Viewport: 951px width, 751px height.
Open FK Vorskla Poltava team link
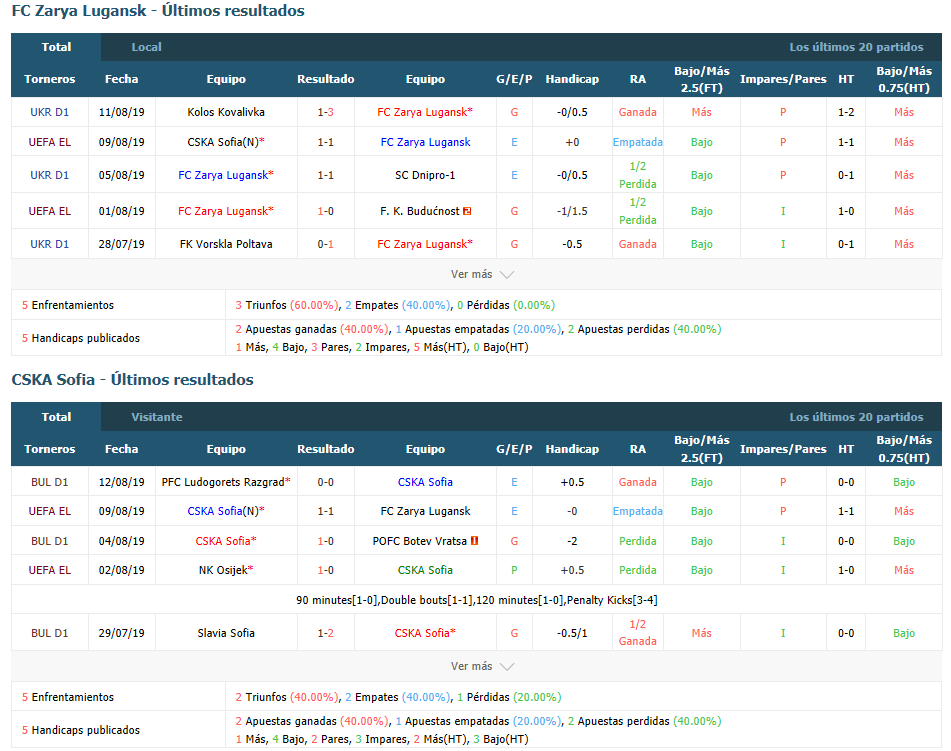point(226,244)
